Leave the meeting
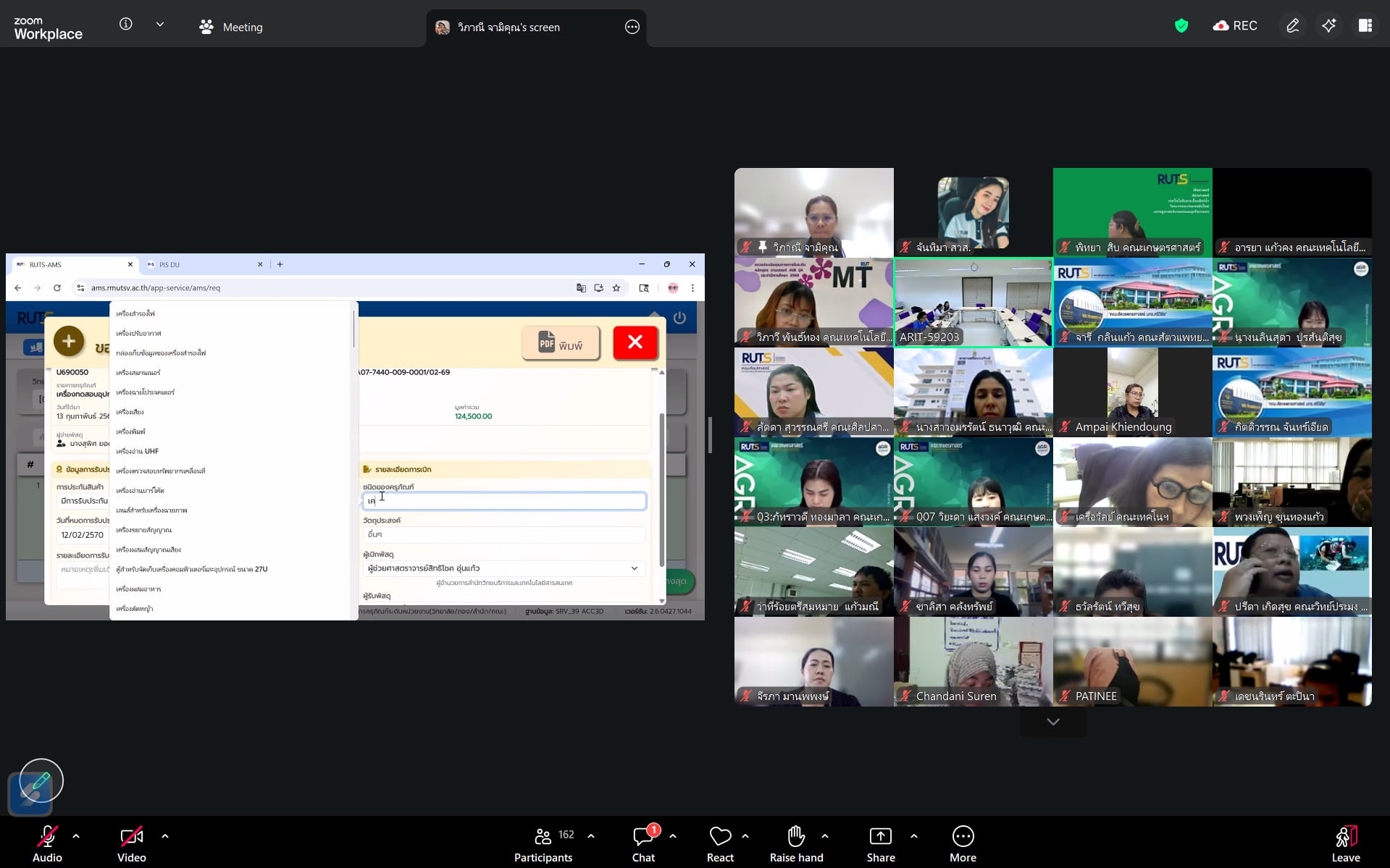Viewport: 1390px width, 868px height. click(x=1345, y=843)
